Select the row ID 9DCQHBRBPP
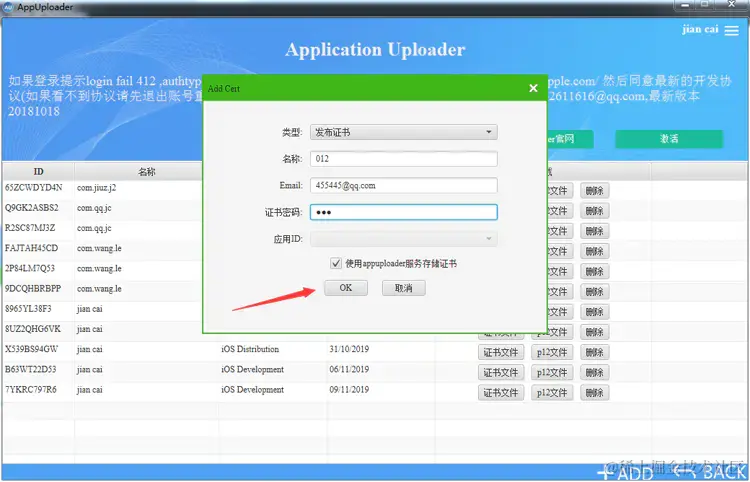Image resolution: width=750 pixels, height=482 pixels. 33,289
